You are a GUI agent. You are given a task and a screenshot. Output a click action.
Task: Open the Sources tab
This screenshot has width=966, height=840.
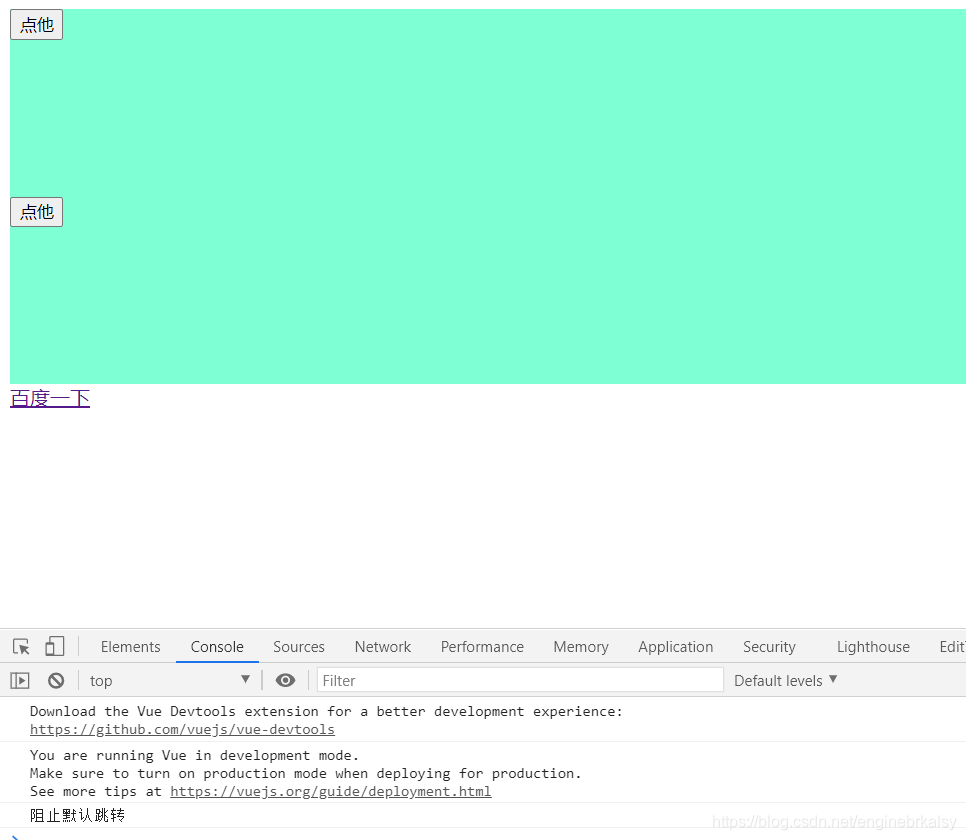299,646
